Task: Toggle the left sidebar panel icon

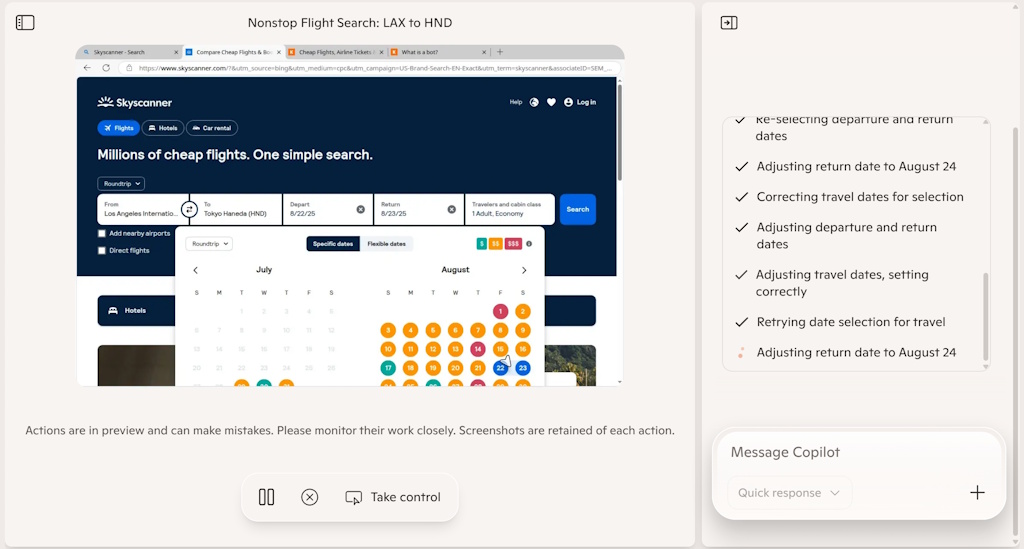Action: point(25,23)
